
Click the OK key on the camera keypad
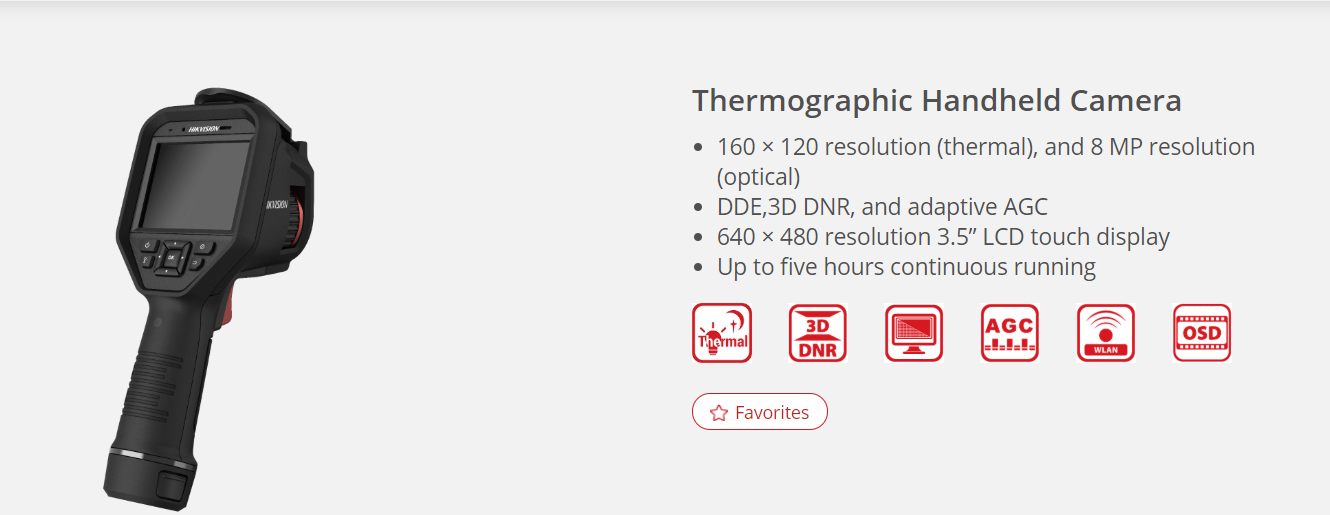[171, 258]
